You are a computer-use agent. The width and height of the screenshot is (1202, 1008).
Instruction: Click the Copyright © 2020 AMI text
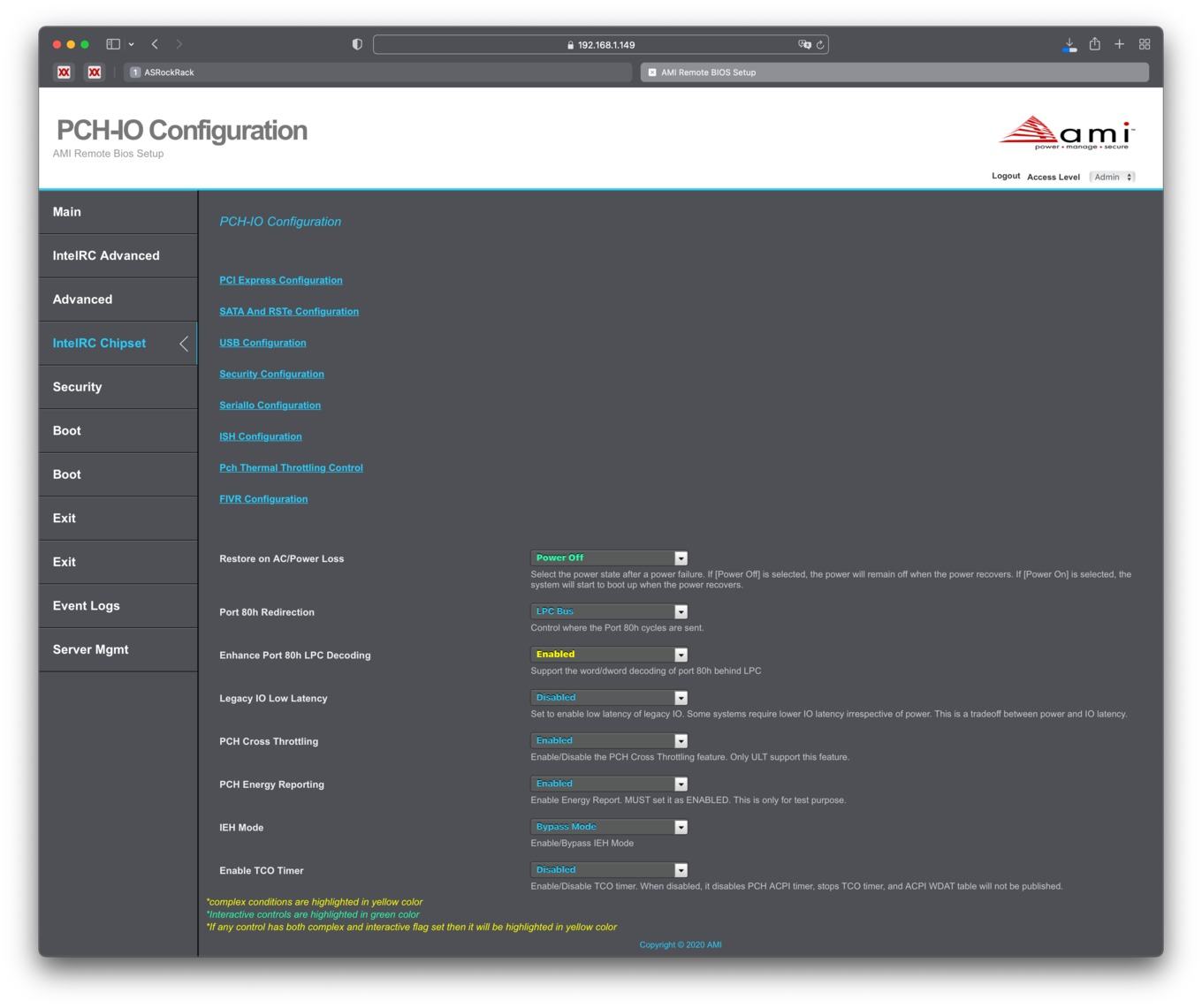click(681, 944)
